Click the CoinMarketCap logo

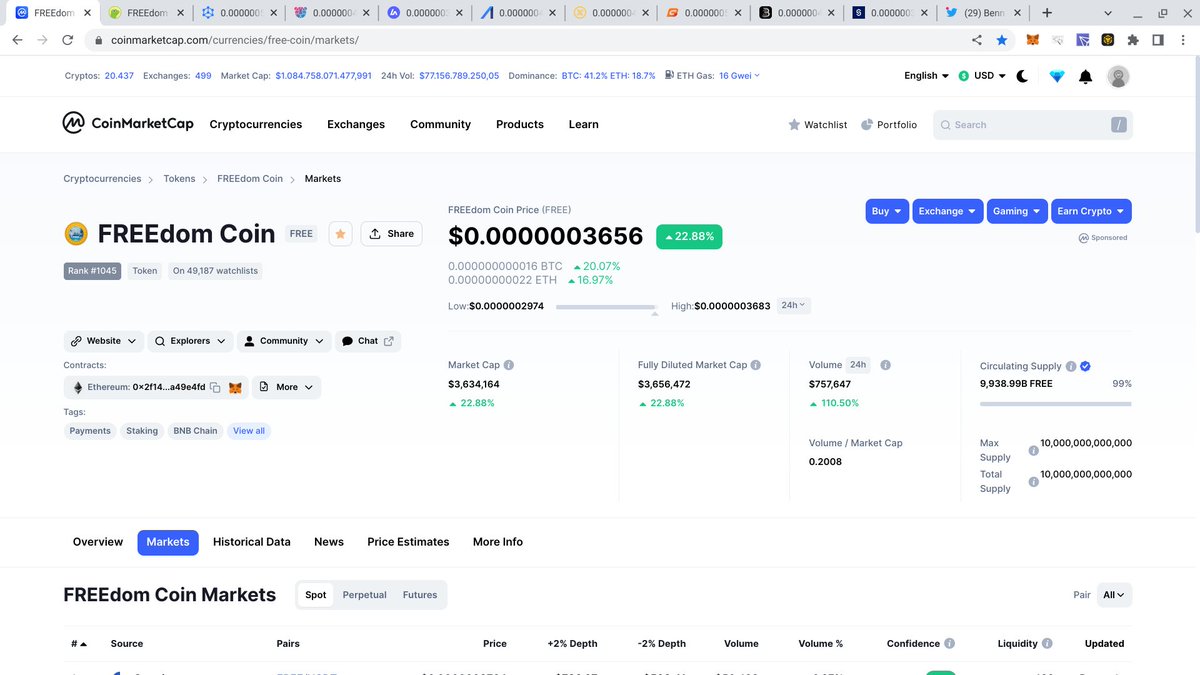click(128, 123)
